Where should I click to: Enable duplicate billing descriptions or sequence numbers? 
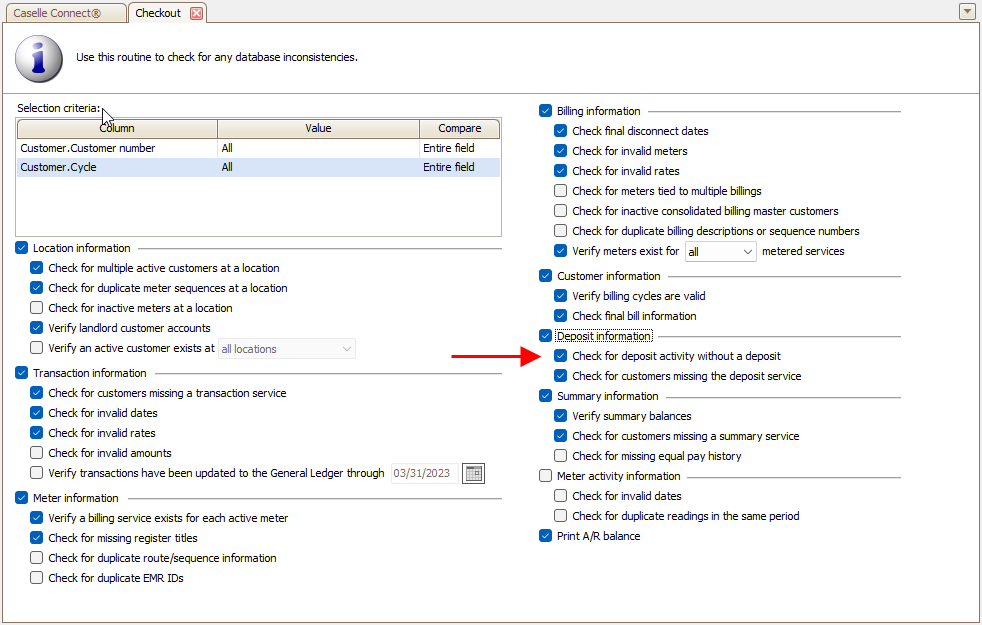[561, 231]
